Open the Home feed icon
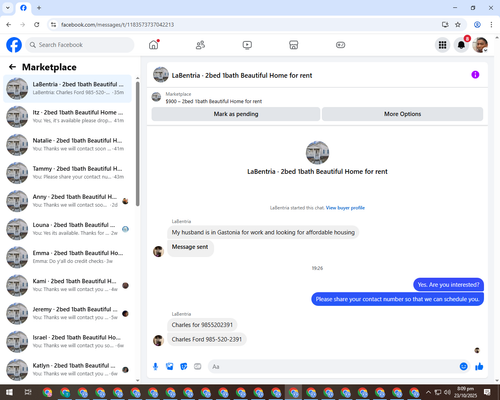 tap(154, 45)
